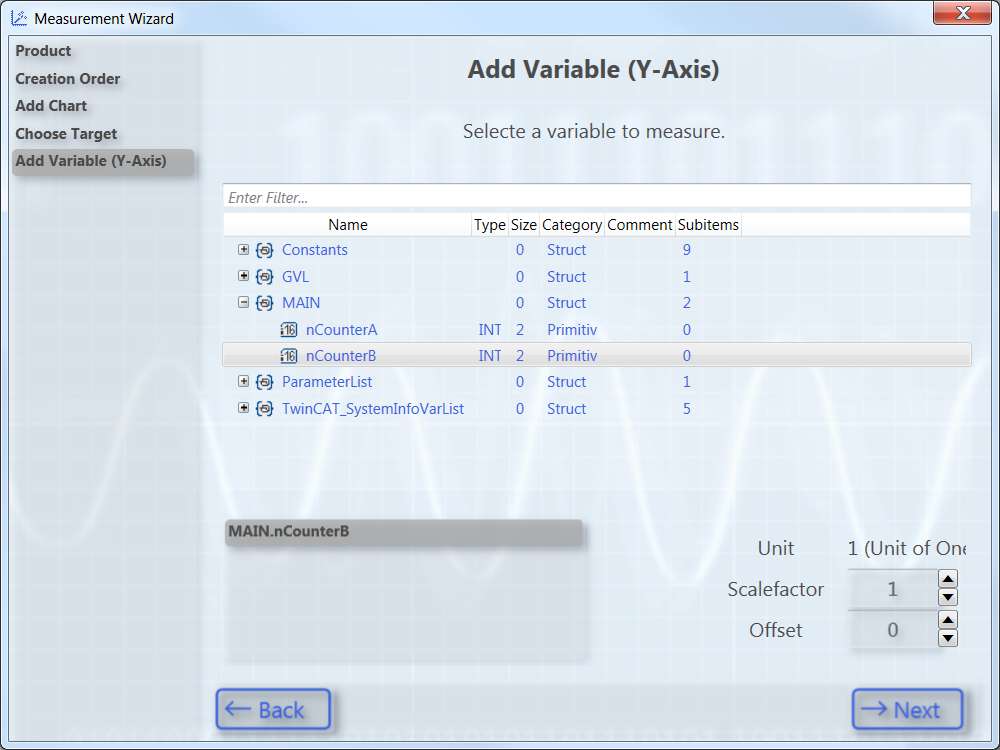The width and height of the screenshot is (1000, 750).
Task: Click the struct icon beside ParameterList
Action: pos(265,382)
